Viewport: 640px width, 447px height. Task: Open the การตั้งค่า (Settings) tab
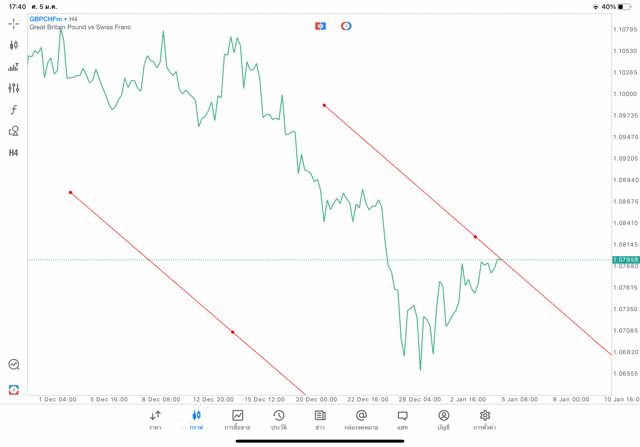pyautogui.click(x=485, y=419)
